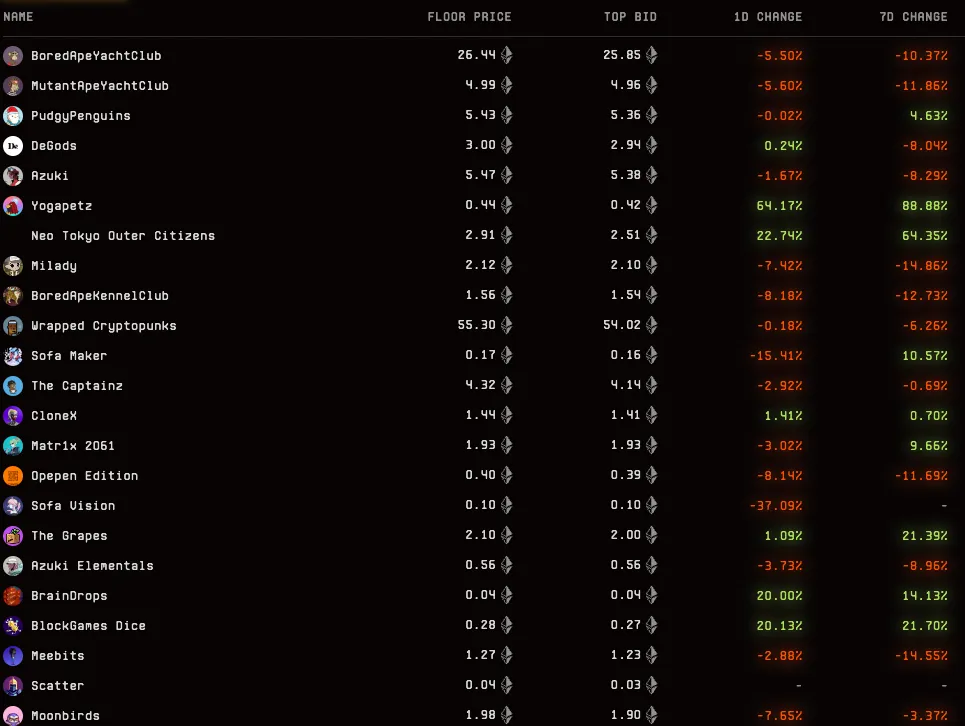Screen dimensions: 965x726
Task: Click the Azuki 7D change -8.29%
Action: tap(925, 175)
